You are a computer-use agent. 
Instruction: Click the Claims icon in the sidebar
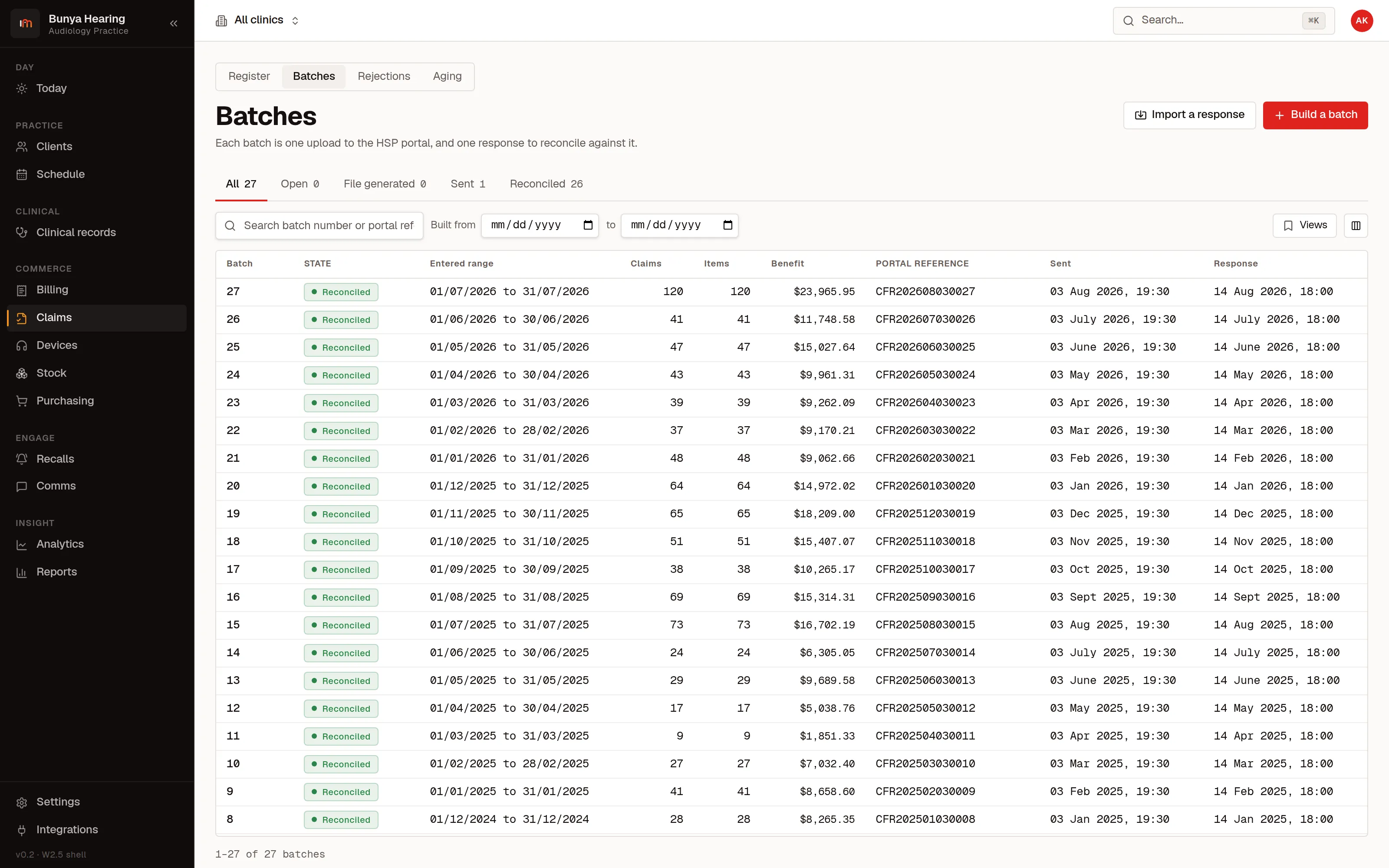22,318
